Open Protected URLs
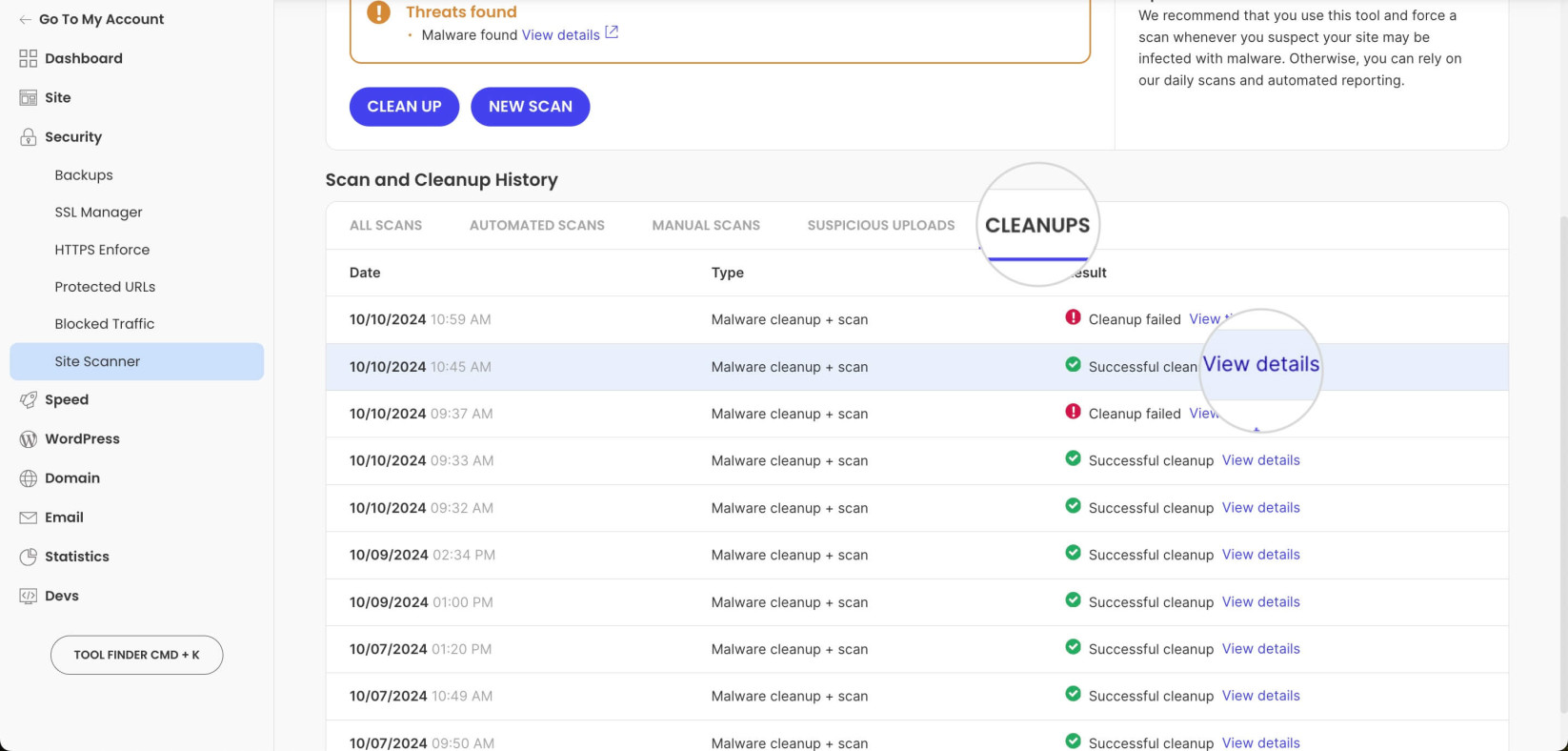Image resolution: width=1568 pixels, height=751 pixels. tap(105, 287)
